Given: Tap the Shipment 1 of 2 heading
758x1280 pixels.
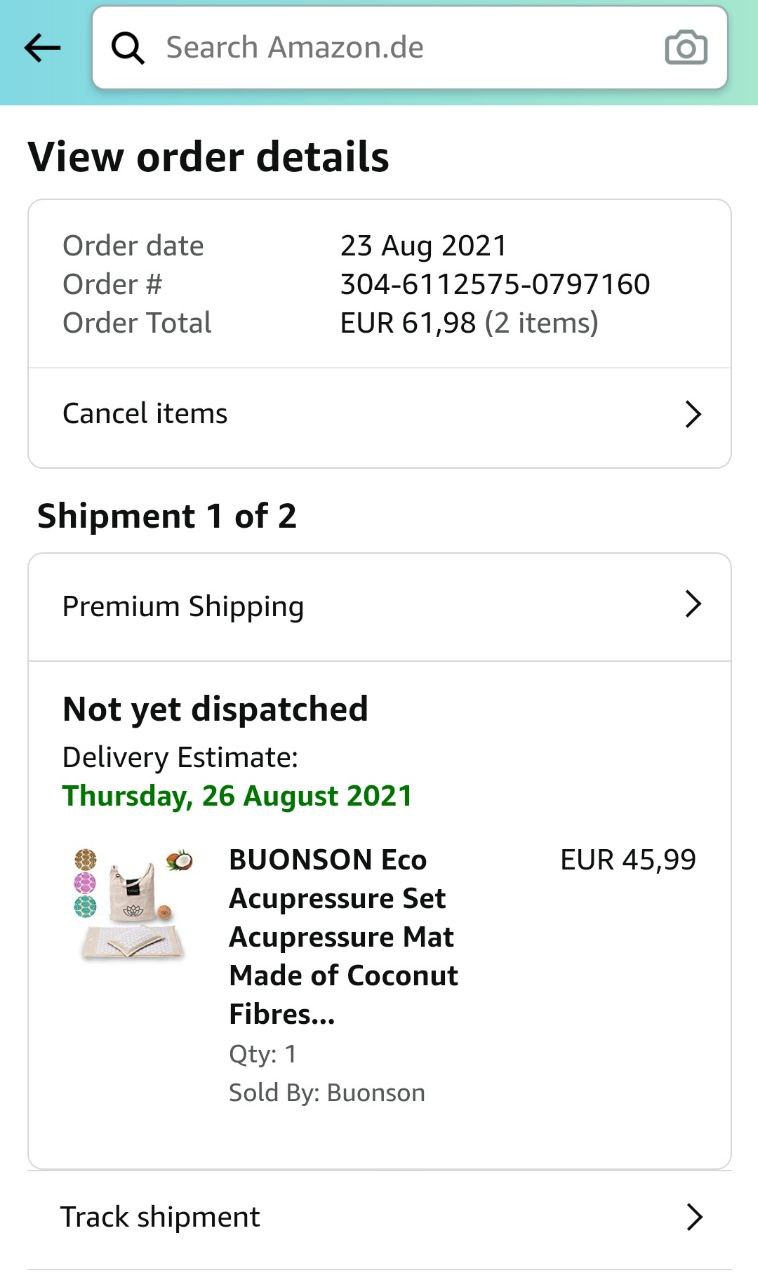Looking at the screenshot, I should (x=167, y=516).
